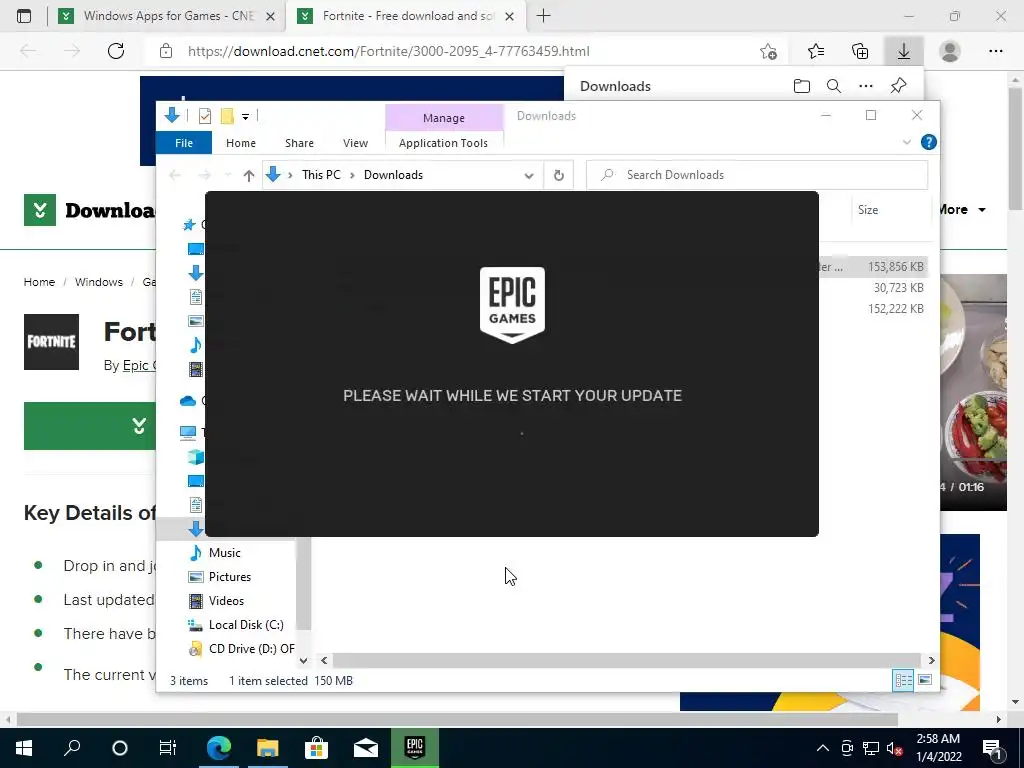Show hidden system tray icons
The height and width of the screenshot is (768, 1024).
point(823,748)
